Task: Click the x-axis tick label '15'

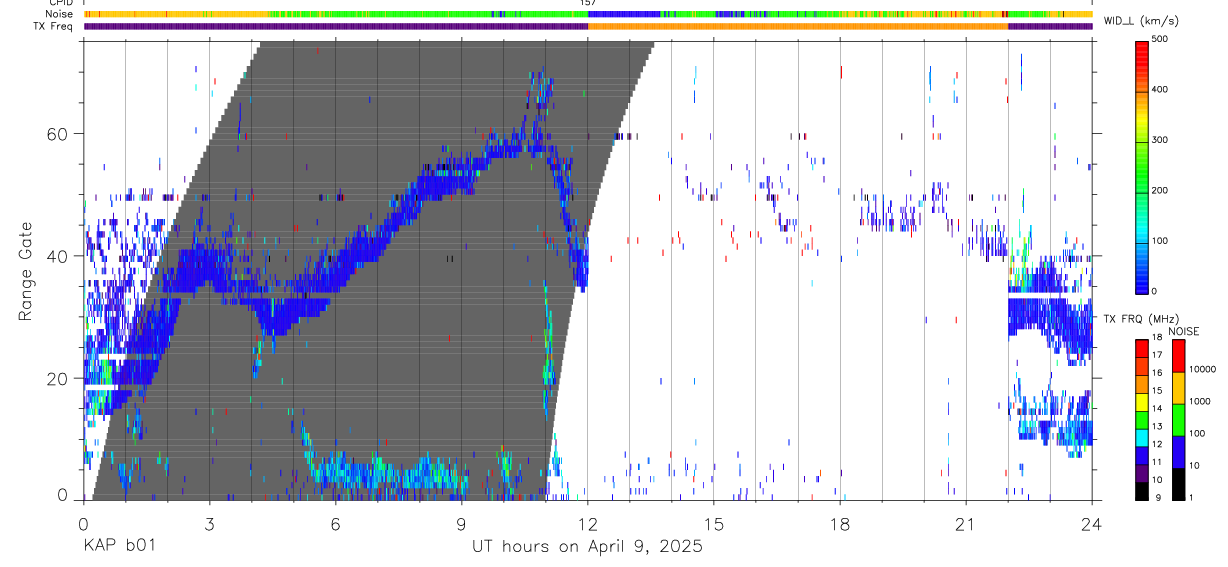Action: [714, 523]
